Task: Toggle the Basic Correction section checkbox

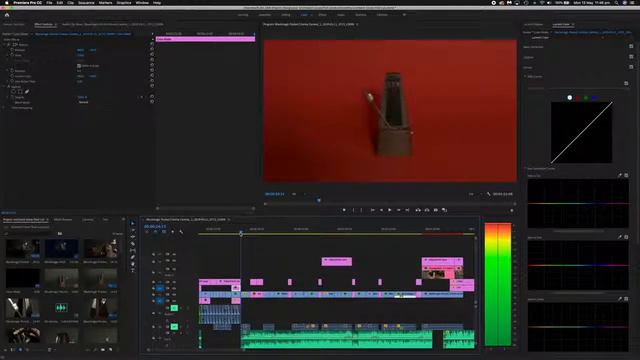Action: [x=631, y=47]
